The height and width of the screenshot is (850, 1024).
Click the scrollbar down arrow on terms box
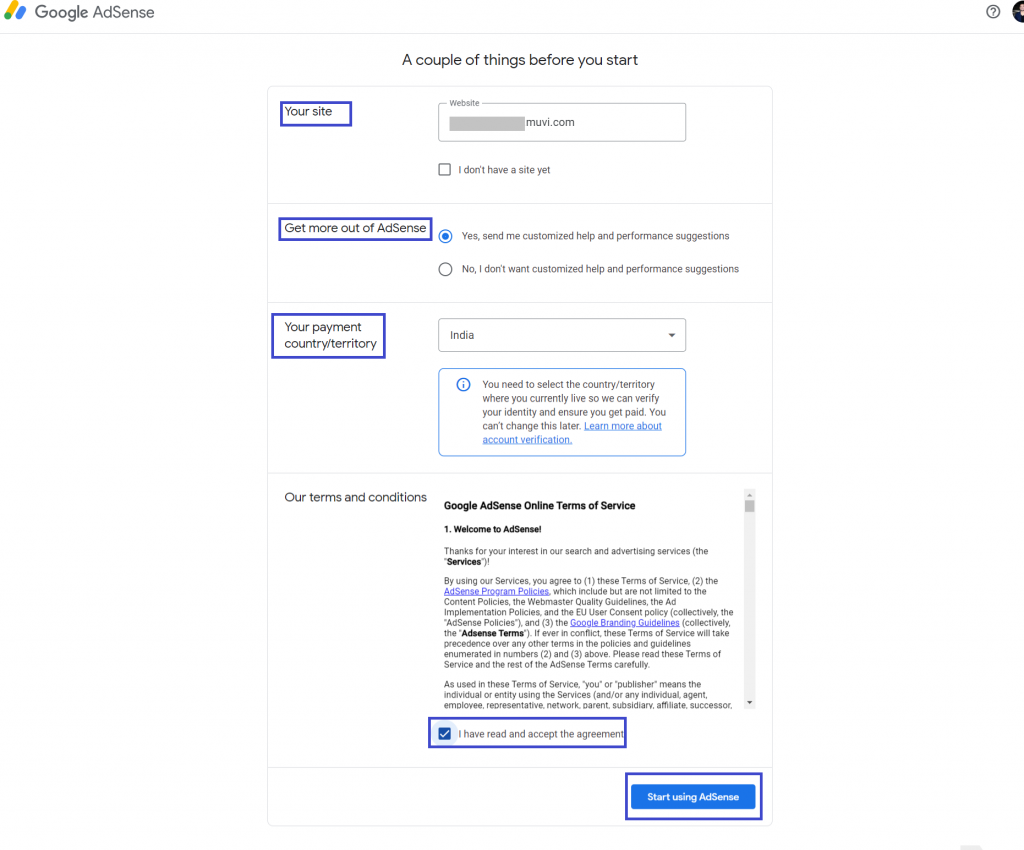coord(749,703)
